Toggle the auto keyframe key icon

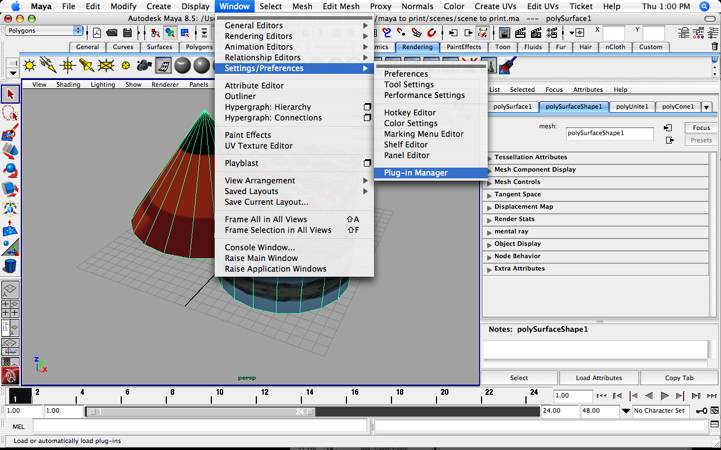(x=700, y=410)
